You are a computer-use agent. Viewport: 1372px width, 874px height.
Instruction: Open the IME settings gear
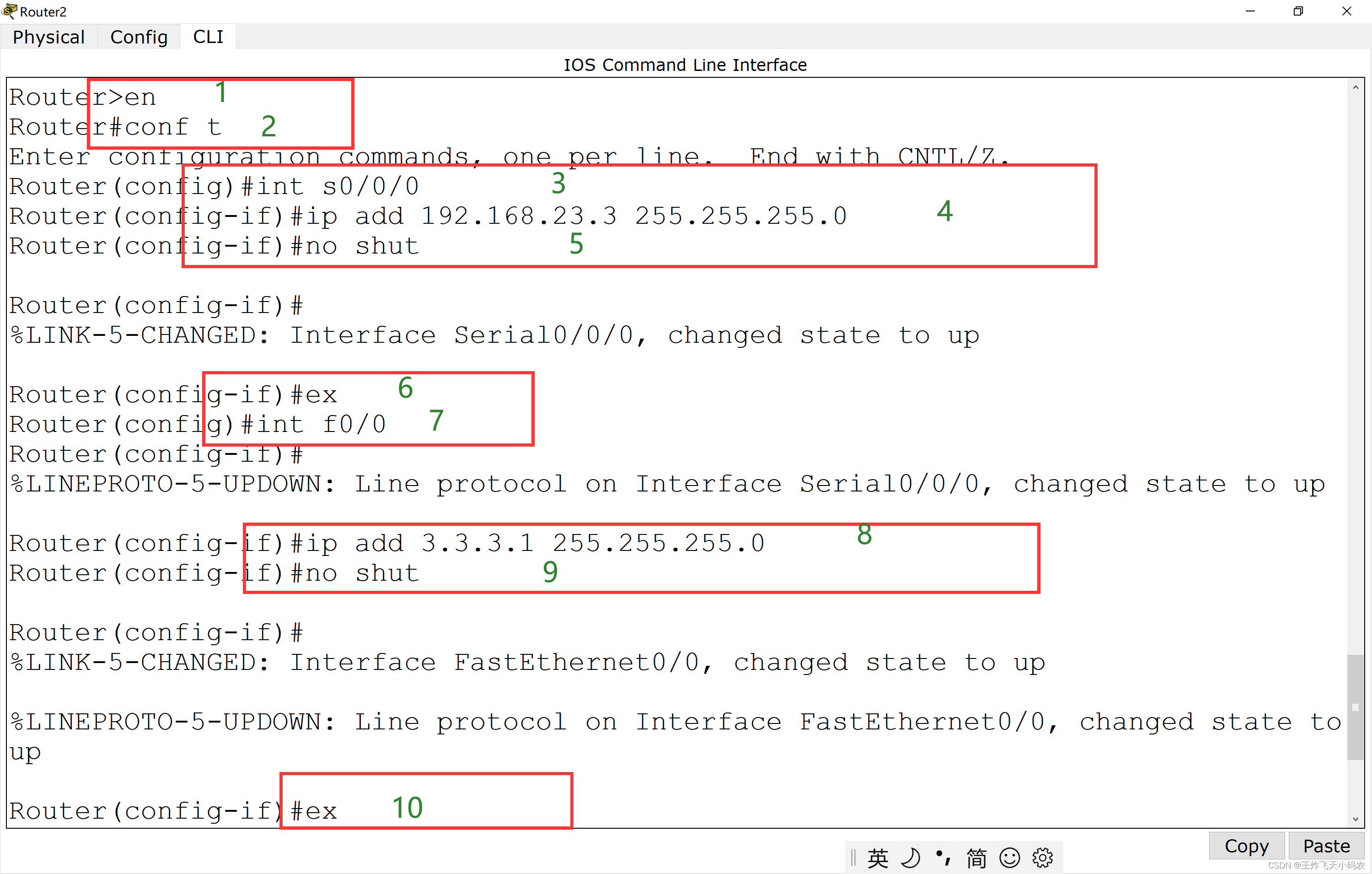(1043, 858)
